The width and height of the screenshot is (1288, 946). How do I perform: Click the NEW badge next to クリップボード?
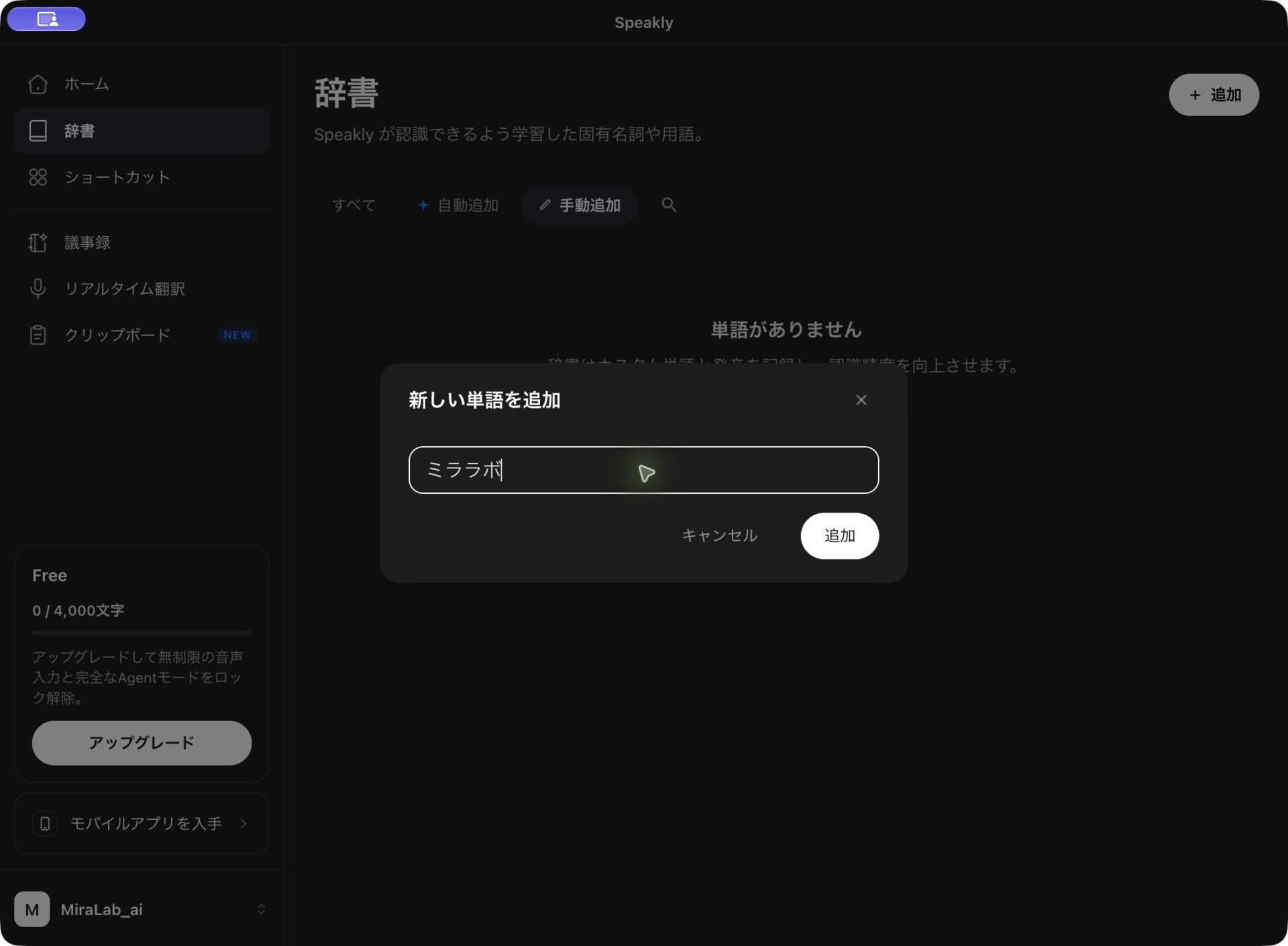[x=237, y=335]
